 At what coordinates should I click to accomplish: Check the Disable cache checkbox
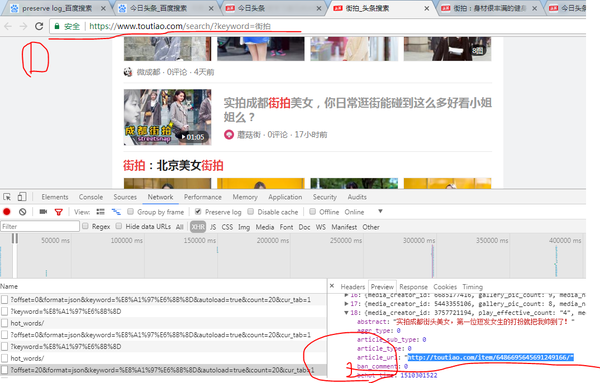[x=251, y=212]
